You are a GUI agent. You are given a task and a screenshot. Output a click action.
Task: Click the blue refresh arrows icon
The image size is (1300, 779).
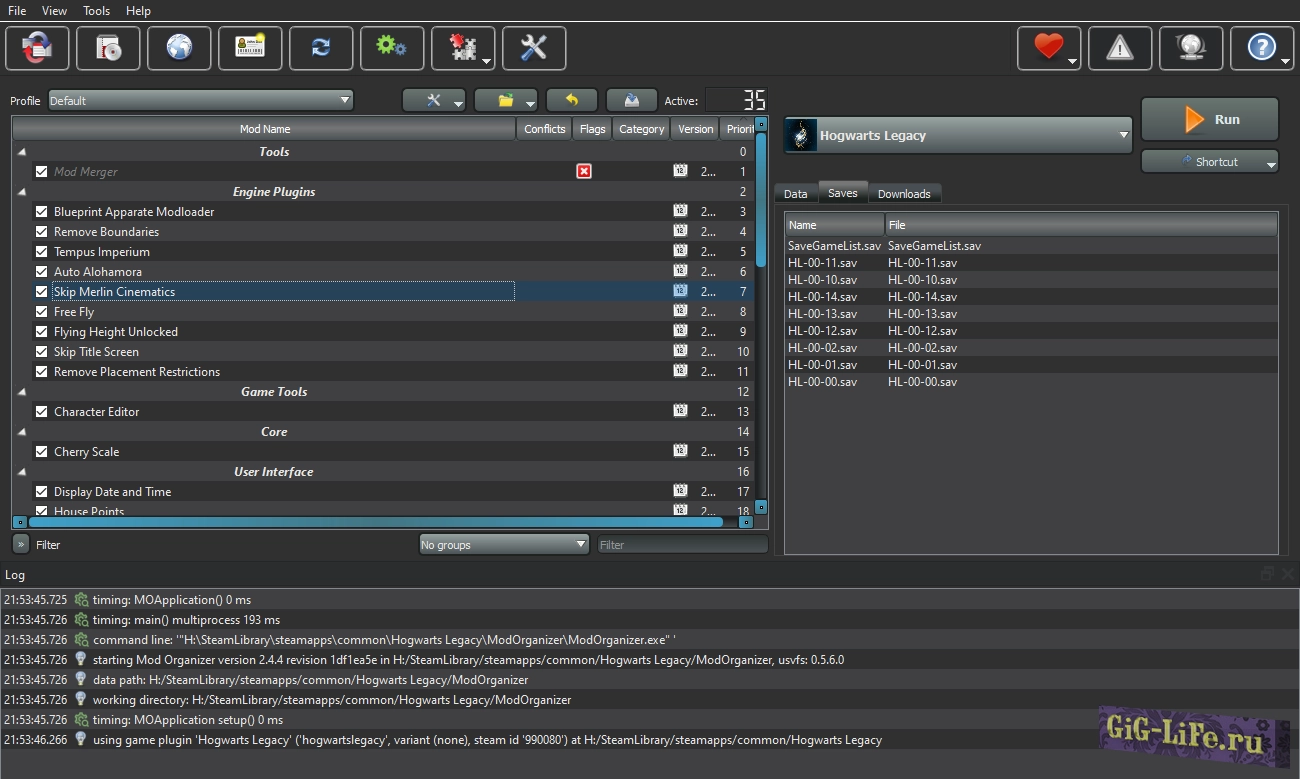(x=321, y=48)
